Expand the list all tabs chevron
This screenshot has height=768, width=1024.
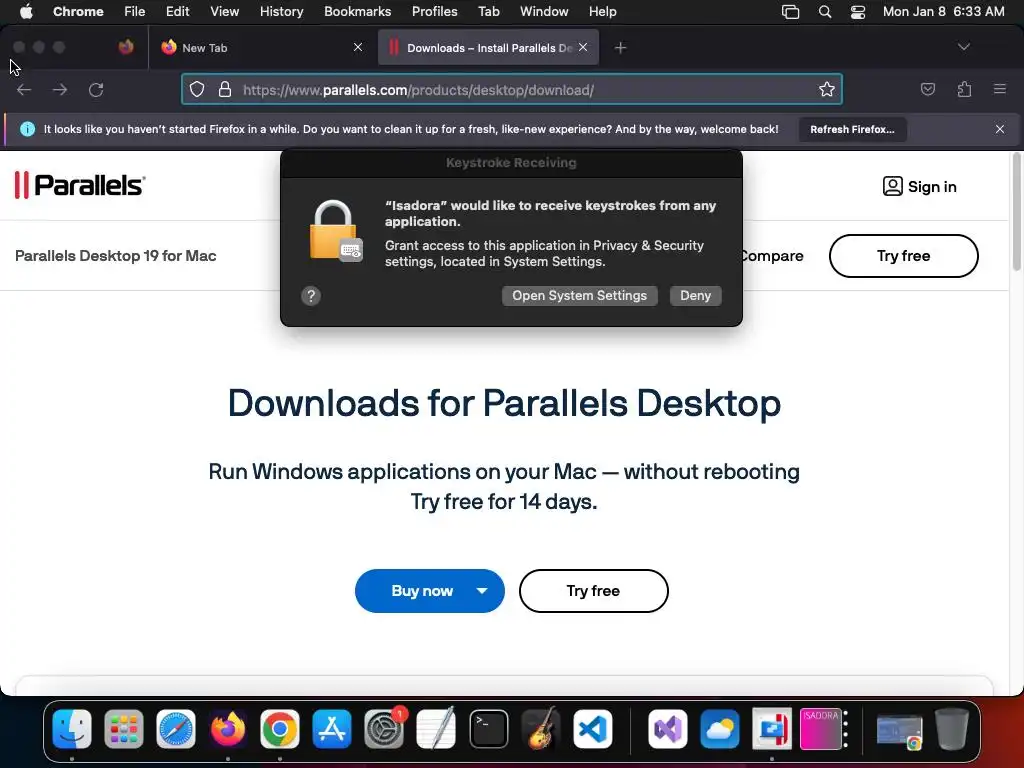pos(963,47)
